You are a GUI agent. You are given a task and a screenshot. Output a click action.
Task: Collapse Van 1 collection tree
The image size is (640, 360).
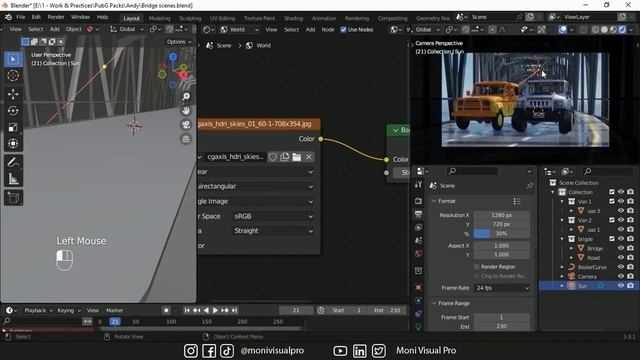click(x=562, y=201)
